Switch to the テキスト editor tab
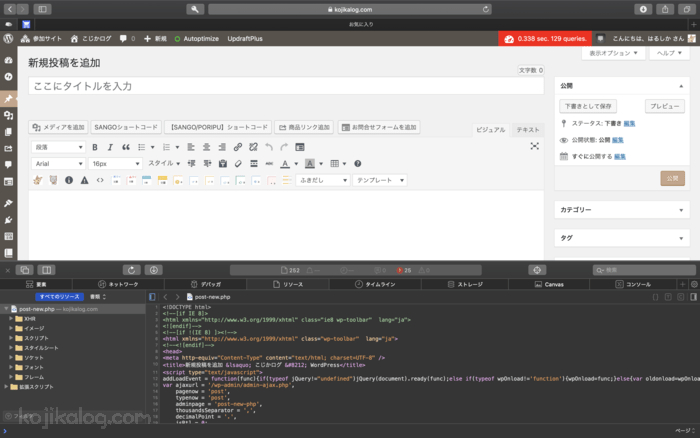Image resolution: width=700 pixels, height=438 pixels. pos(528,129)
